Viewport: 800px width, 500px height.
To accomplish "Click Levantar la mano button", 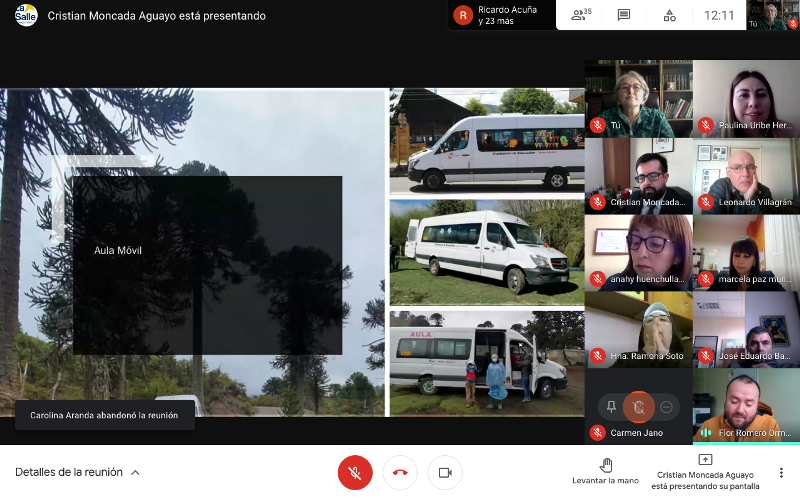I will (605, 472).
